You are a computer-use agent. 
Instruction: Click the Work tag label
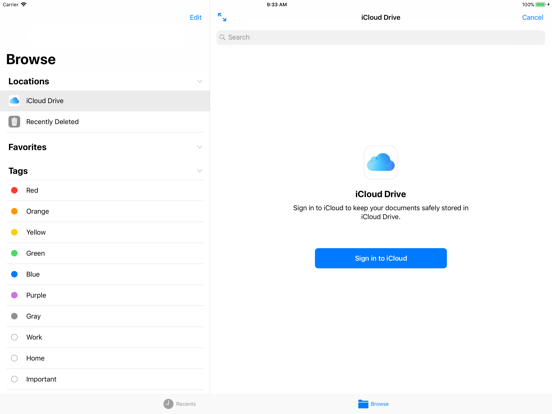tap(34, 337)
